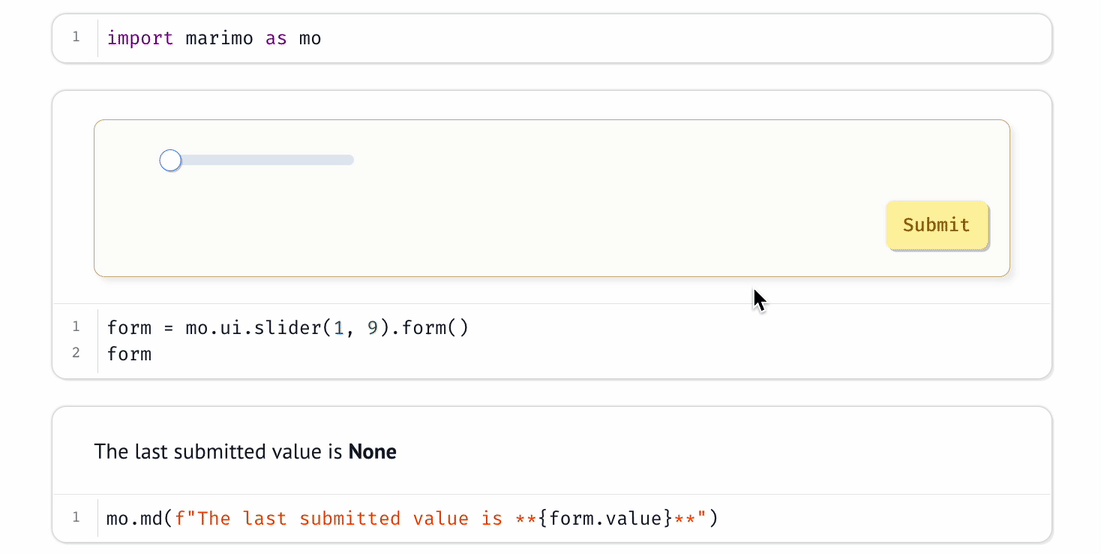Click the 'mo' alias at the end of the import line
Image resolution: width=1101 pixels, height=554 pixels.
pos(310,39)
